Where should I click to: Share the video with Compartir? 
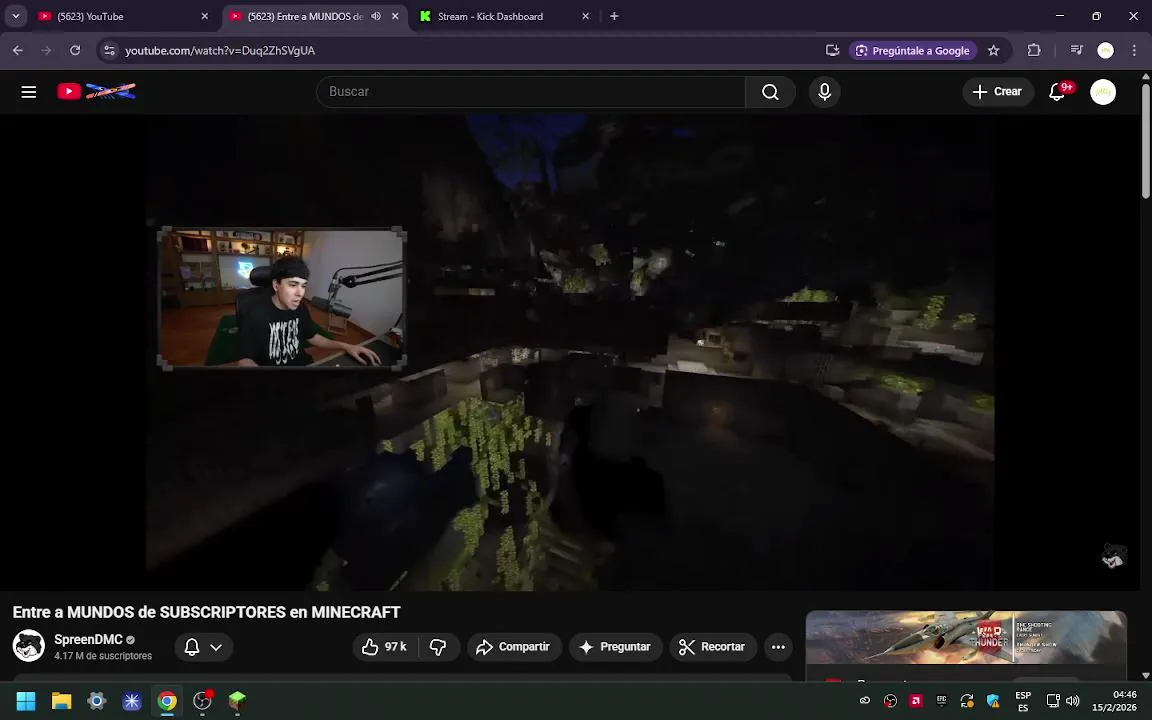pos(514,647)
